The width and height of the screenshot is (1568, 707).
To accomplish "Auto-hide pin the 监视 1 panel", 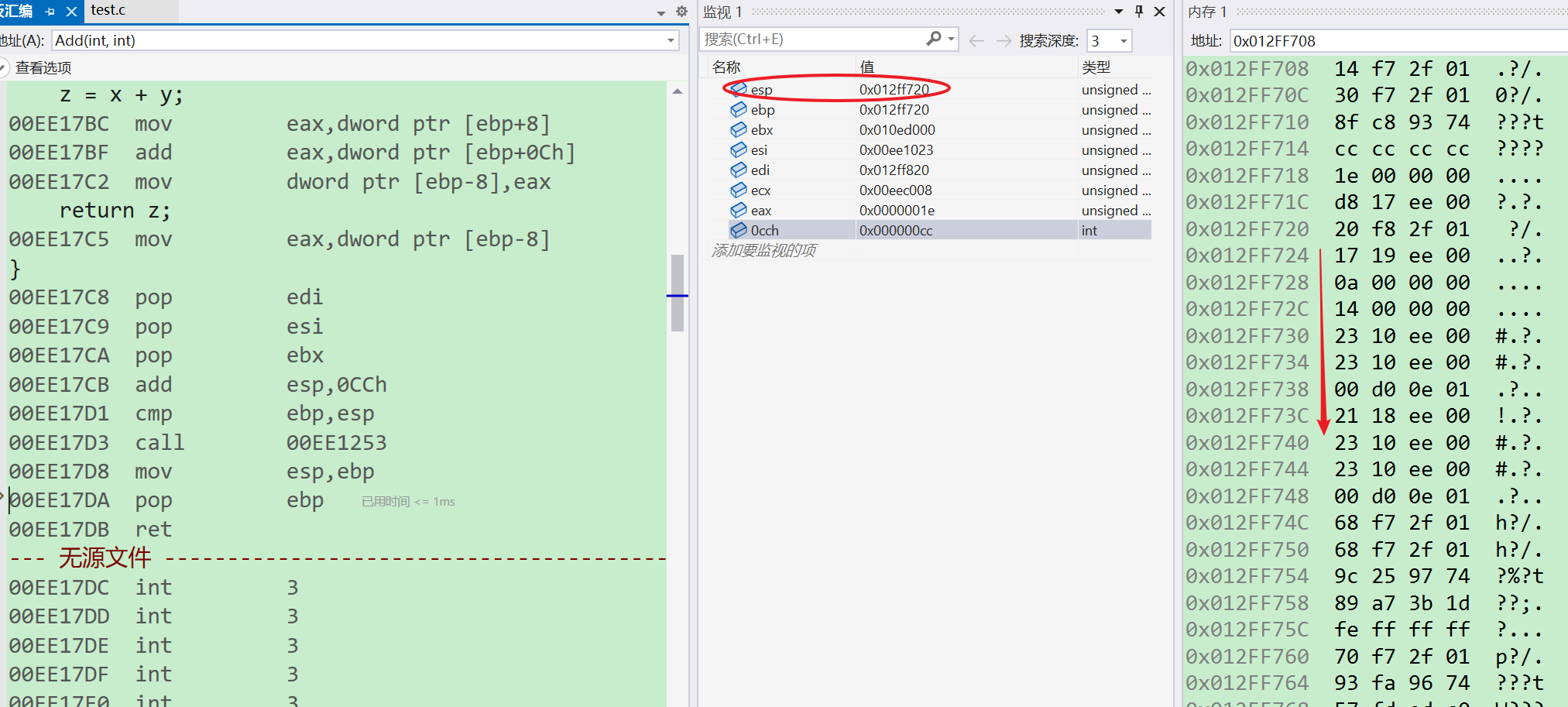I will click(x=1139, y=12).
